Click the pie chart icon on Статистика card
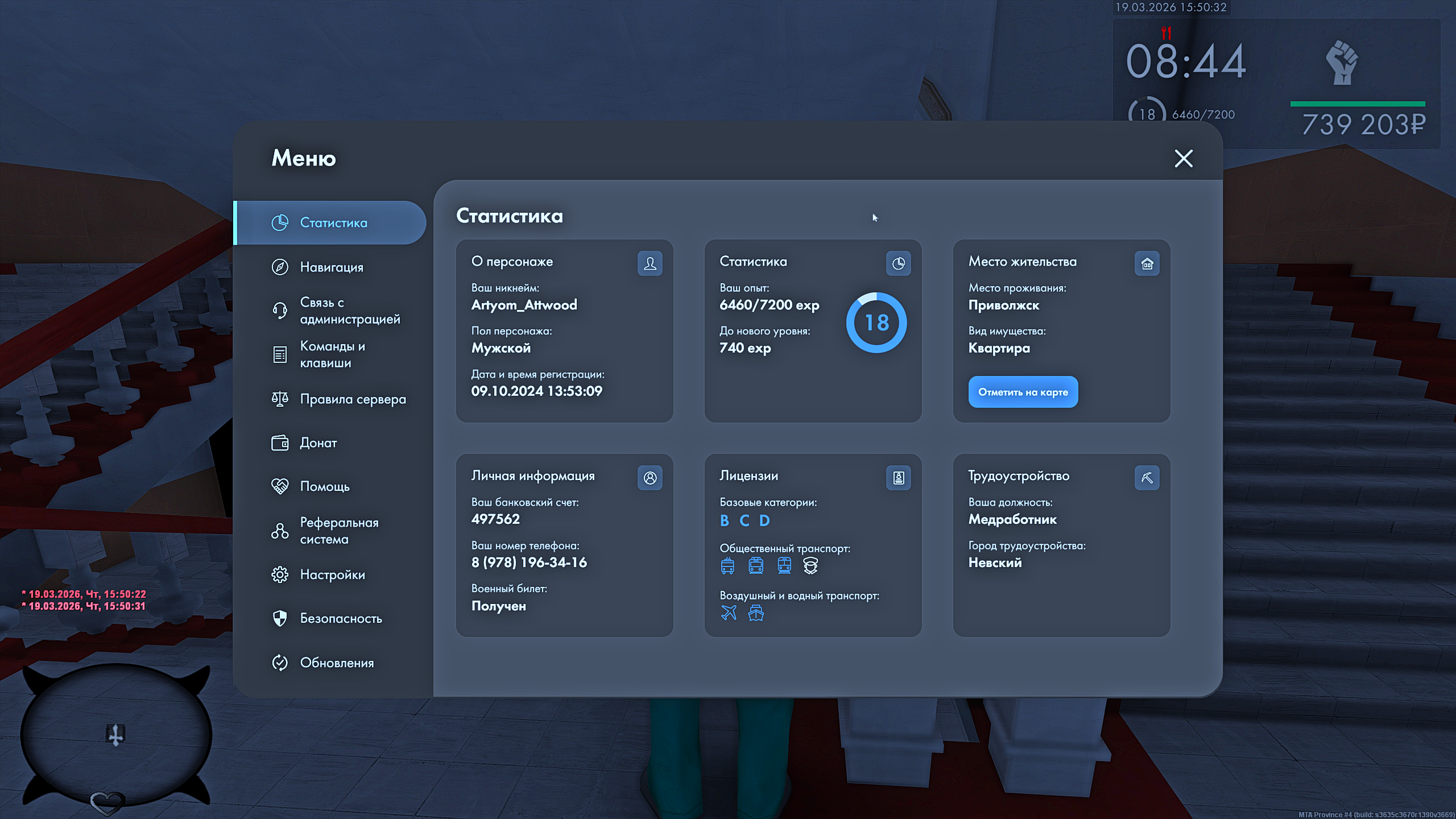This screenshot has width=1456, height=819. point(898,263)
